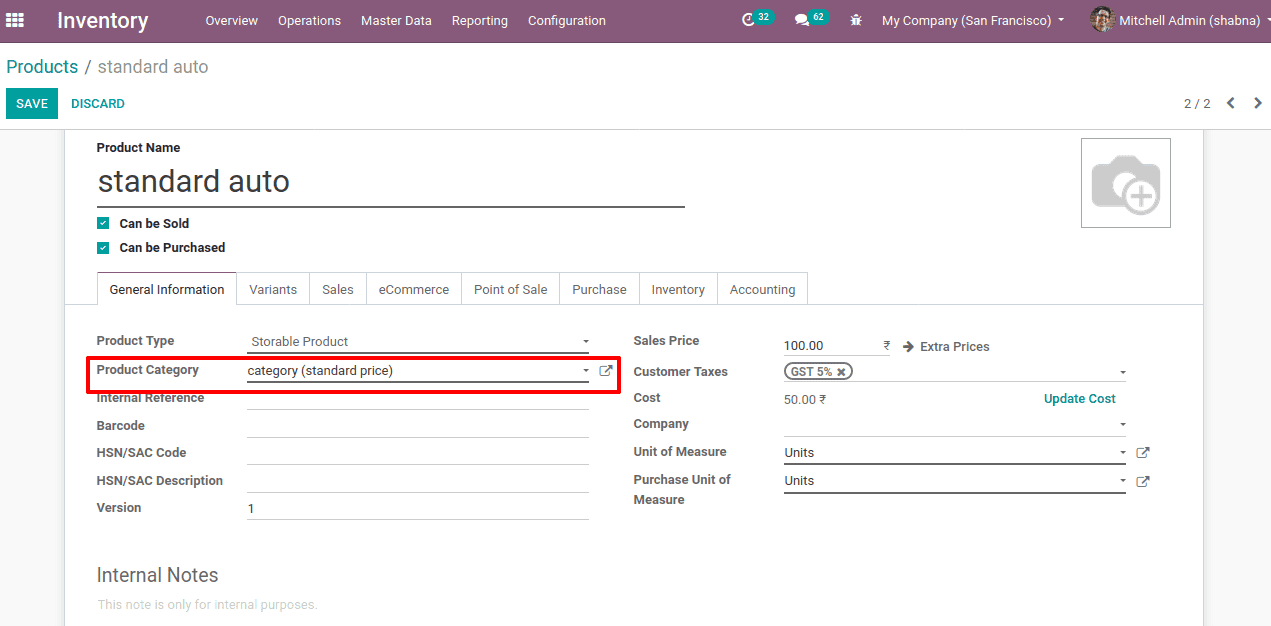Click the Internal Reference input field

click(418, 399)
